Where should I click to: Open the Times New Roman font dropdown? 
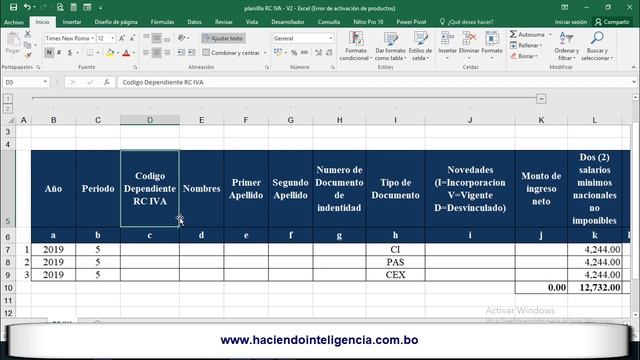click(93, 38)
